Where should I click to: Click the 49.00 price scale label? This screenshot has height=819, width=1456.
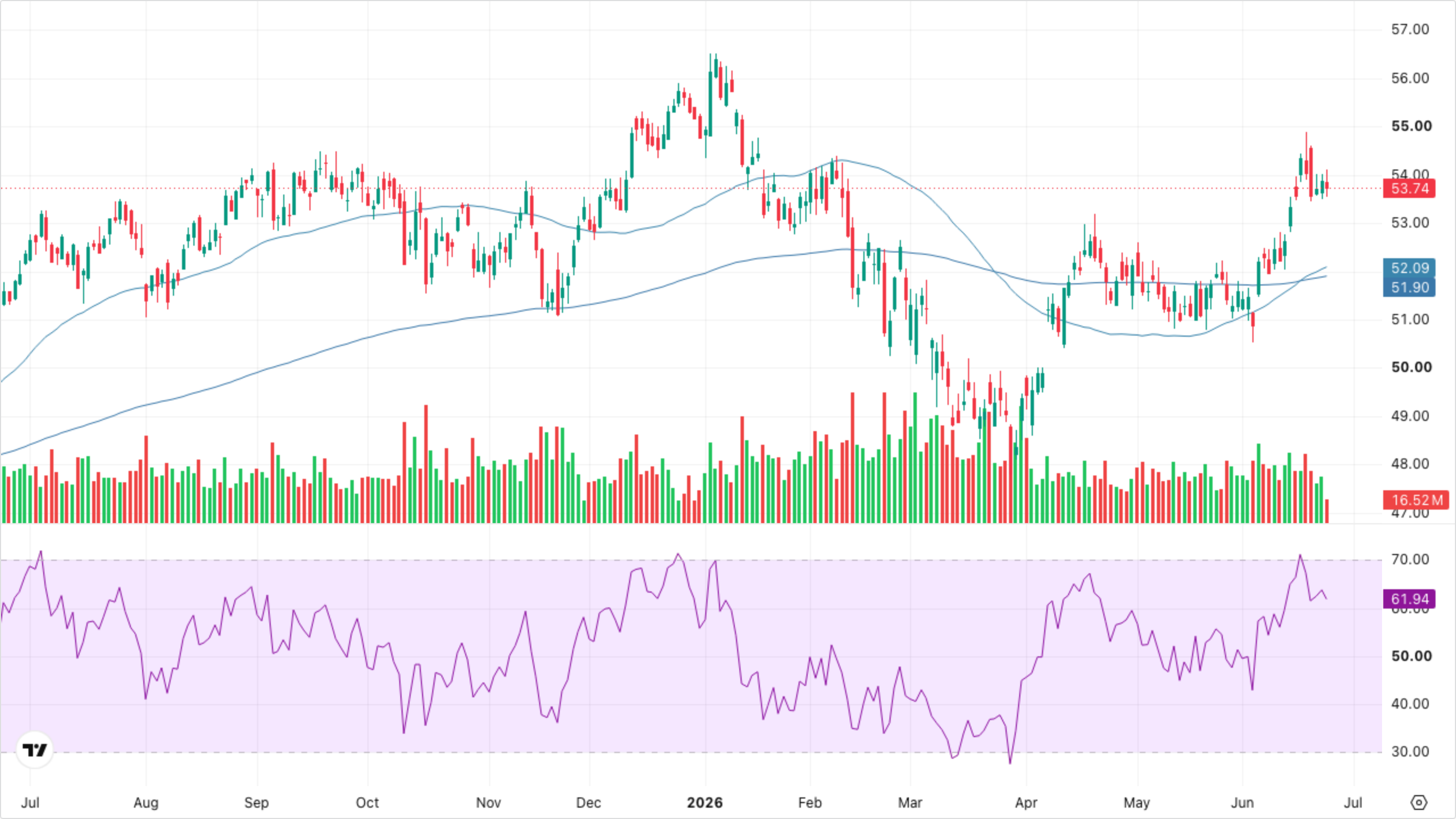click(x=1410, y=416)
